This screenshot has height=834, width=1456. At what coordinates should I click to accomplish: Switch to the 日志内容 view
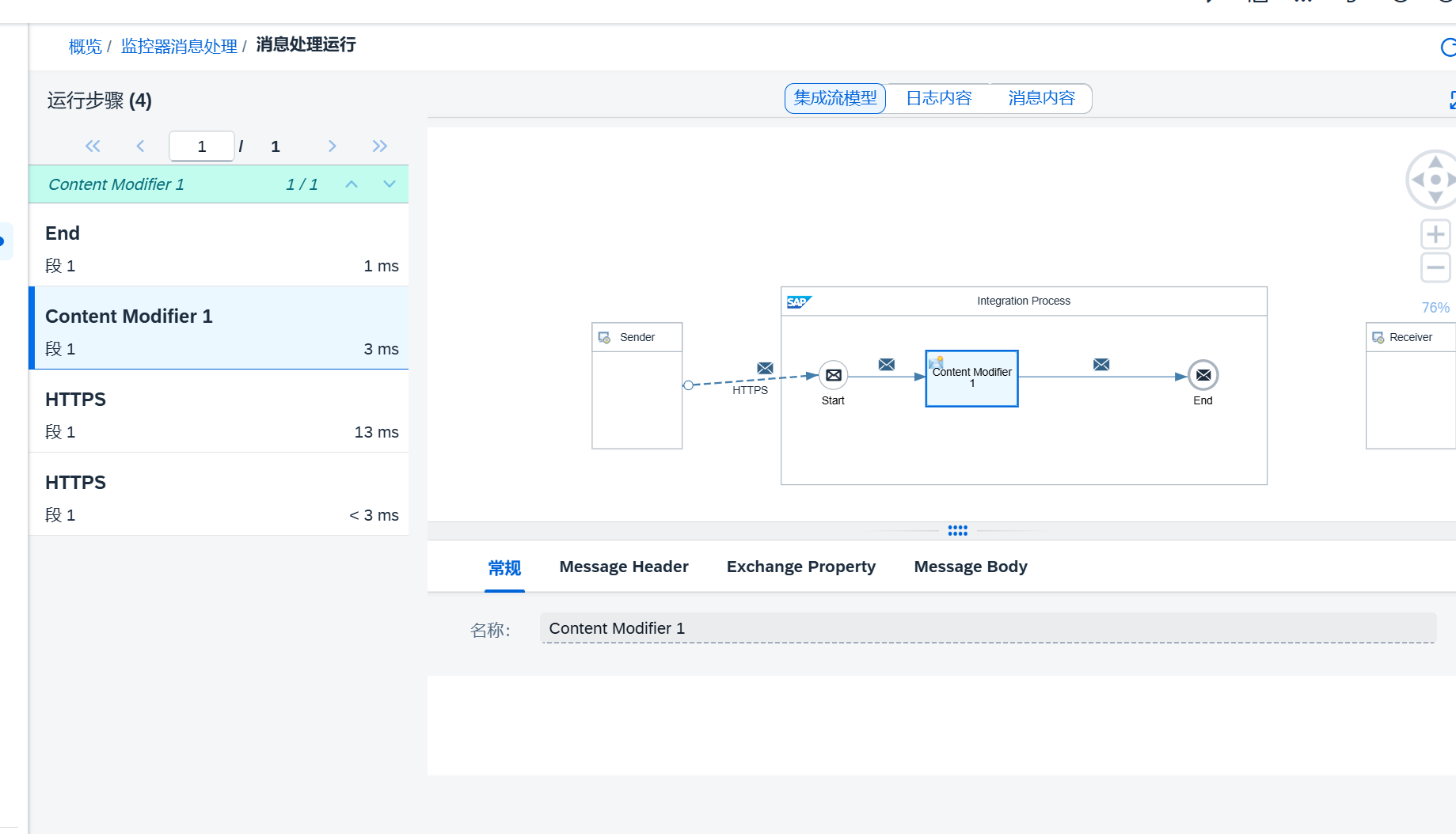coord(938,98)
